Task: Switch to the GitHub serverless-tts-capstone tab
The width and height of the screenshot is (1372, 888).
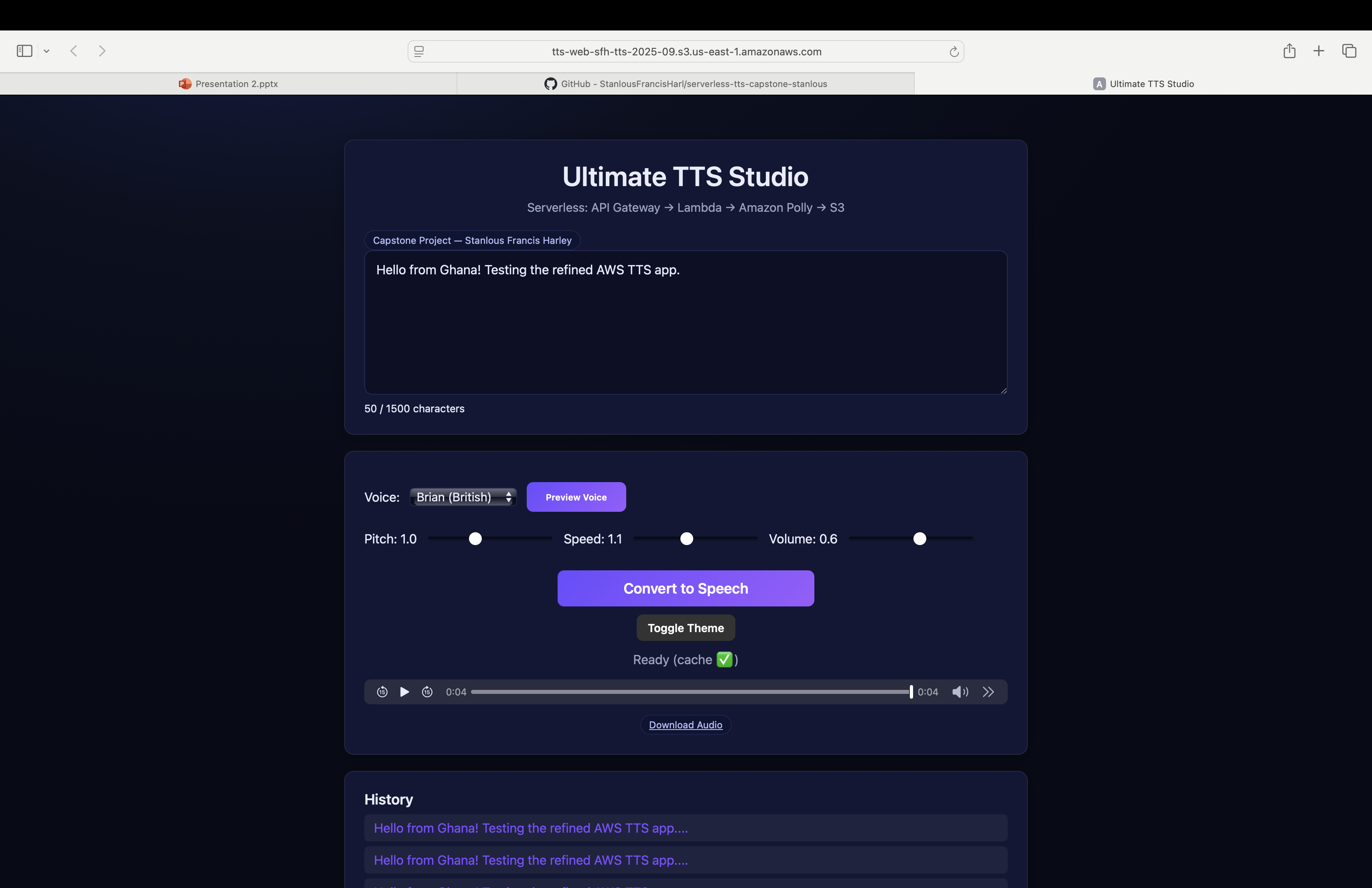Action: (x=686, y=83)
